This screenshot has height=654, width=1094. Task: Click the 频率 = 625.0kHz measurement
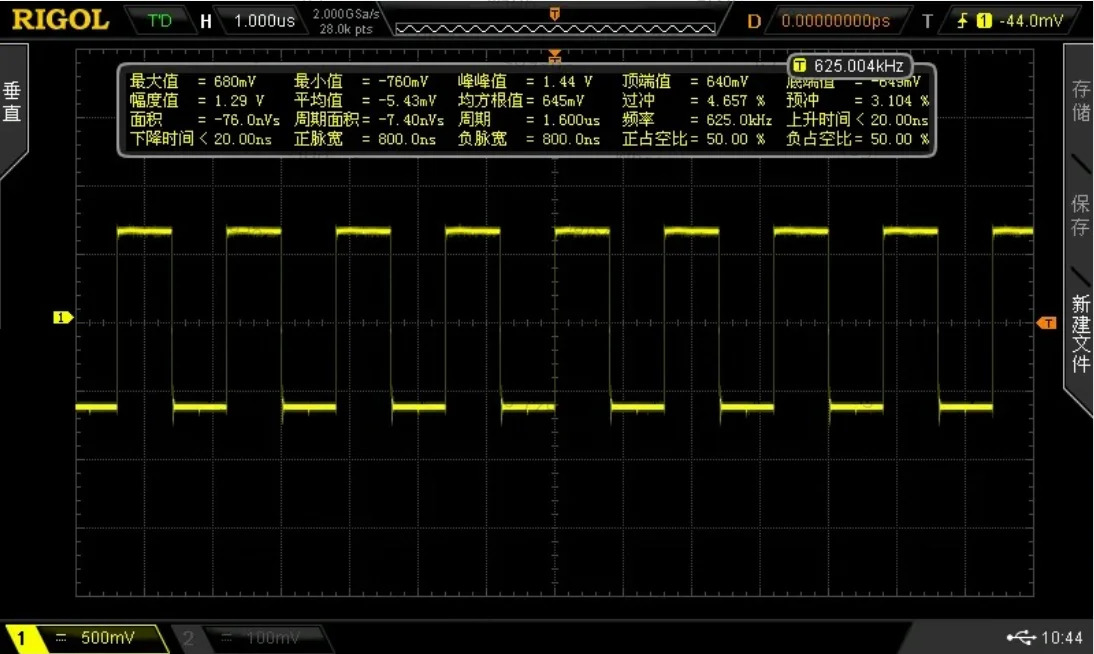[697, 120]
